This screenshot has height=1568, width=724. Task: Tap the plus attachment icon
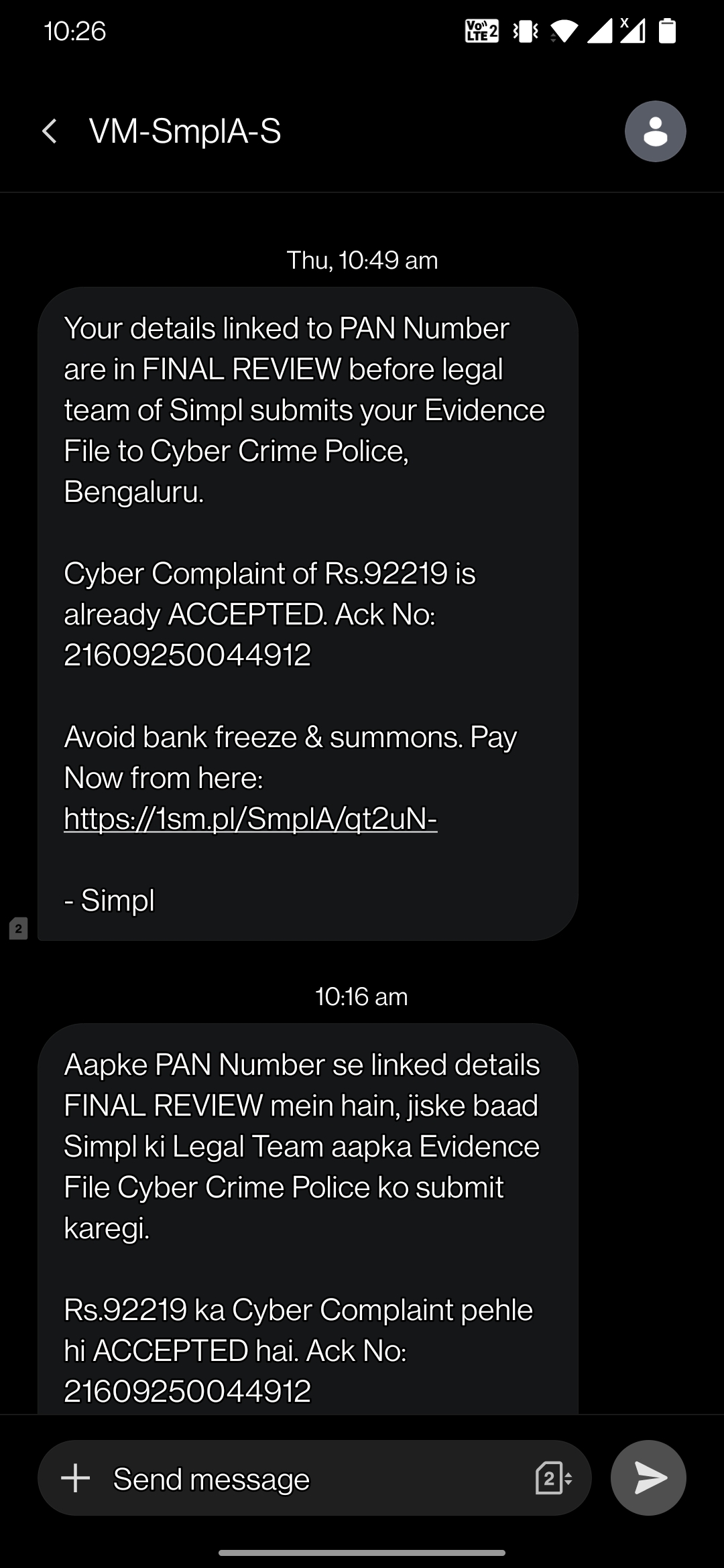coord(75,1478)
